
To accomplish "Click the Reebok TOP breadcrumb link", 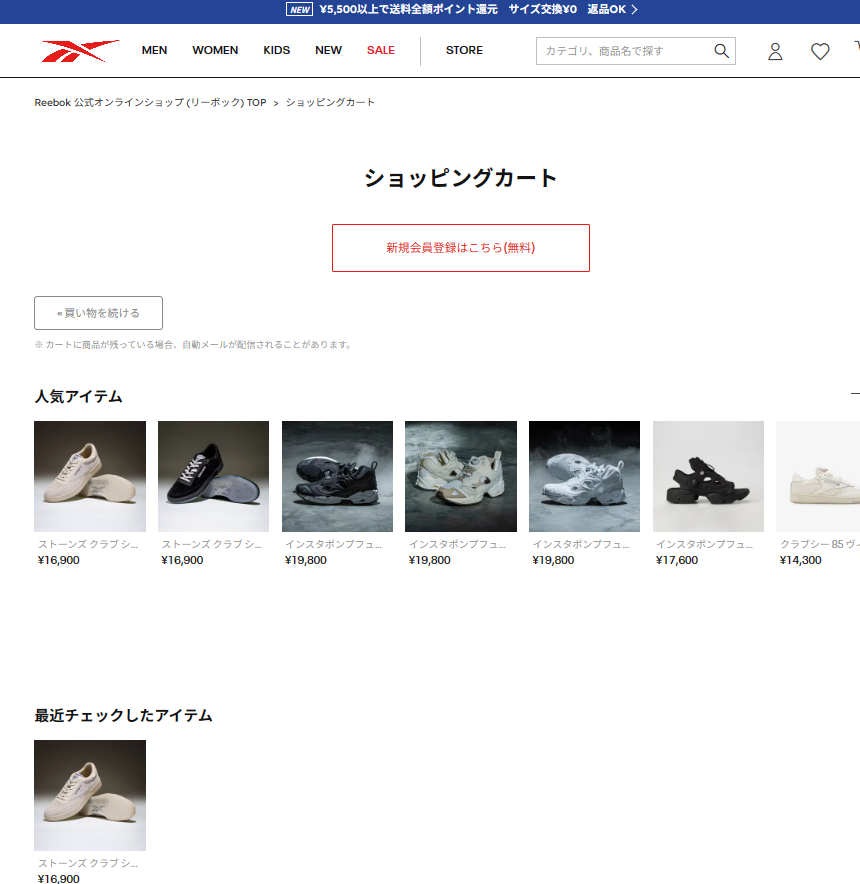I will [x=150, y=102].
